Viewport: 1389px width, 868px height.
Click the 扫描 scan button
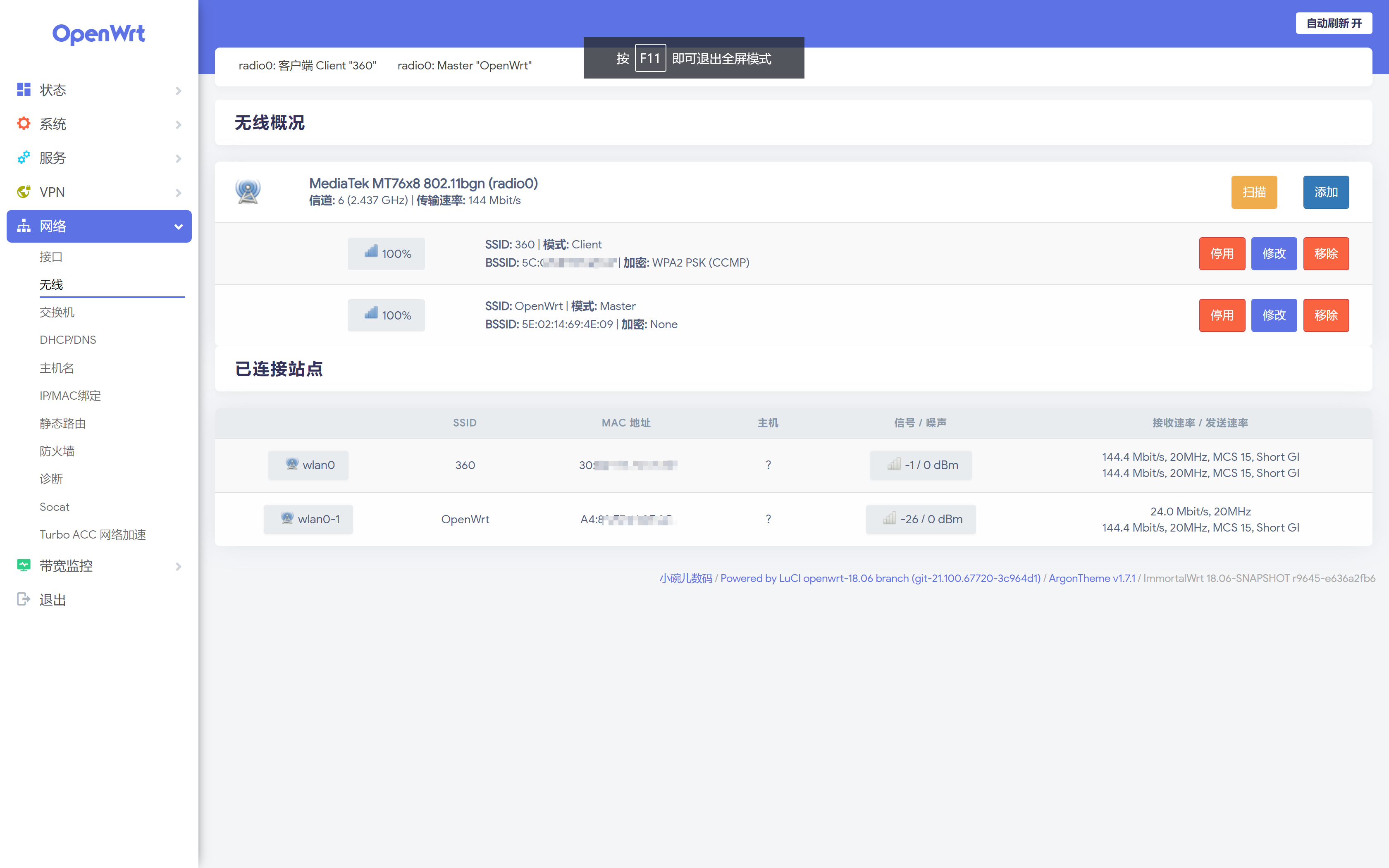(1254, 192)
